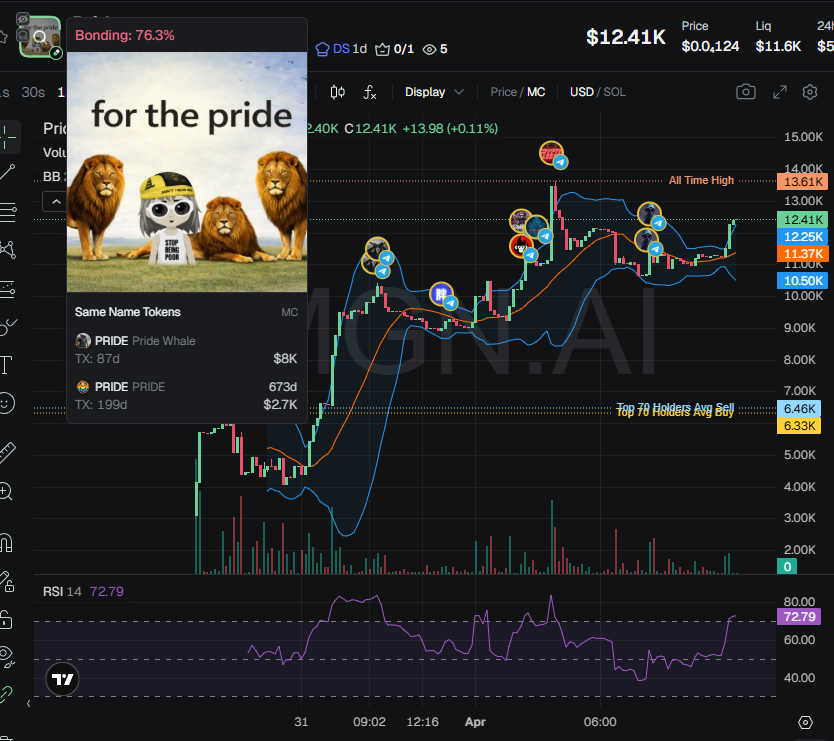Click the 06:00 time axis label
This screenshot has width=834, height=741.
(x=600, y=722)
